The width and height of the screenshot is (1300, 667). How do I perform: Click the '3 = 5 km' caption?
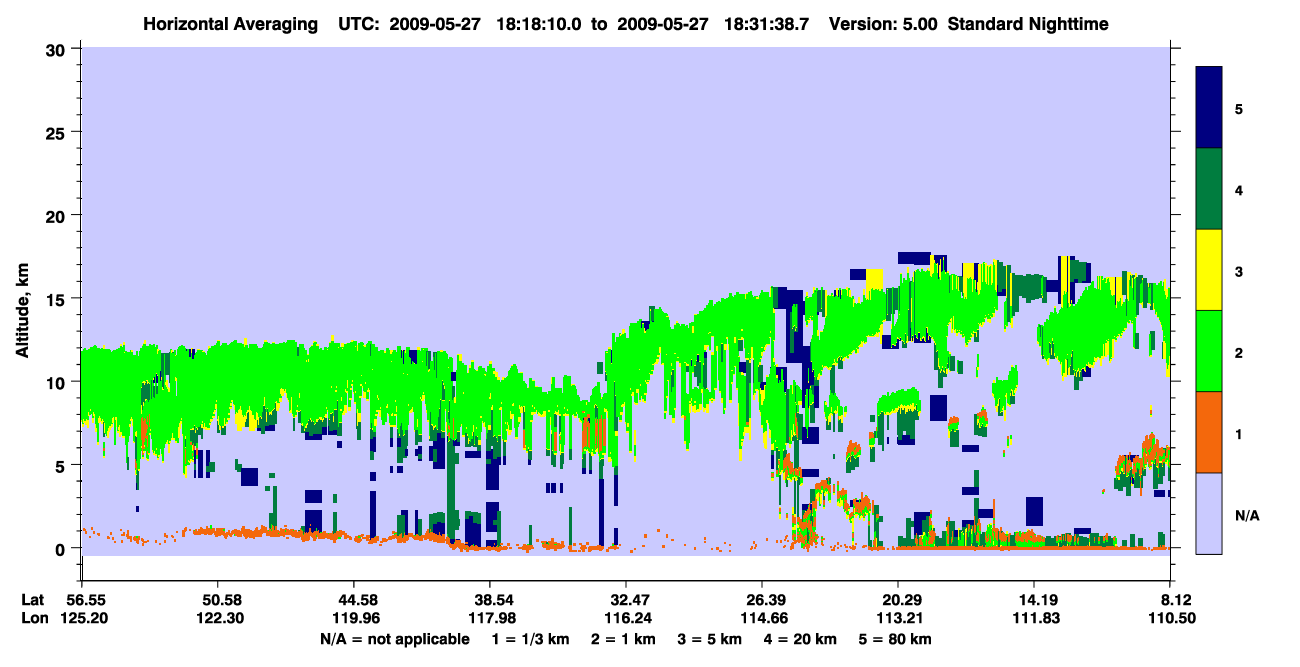[x=711, y=639]
